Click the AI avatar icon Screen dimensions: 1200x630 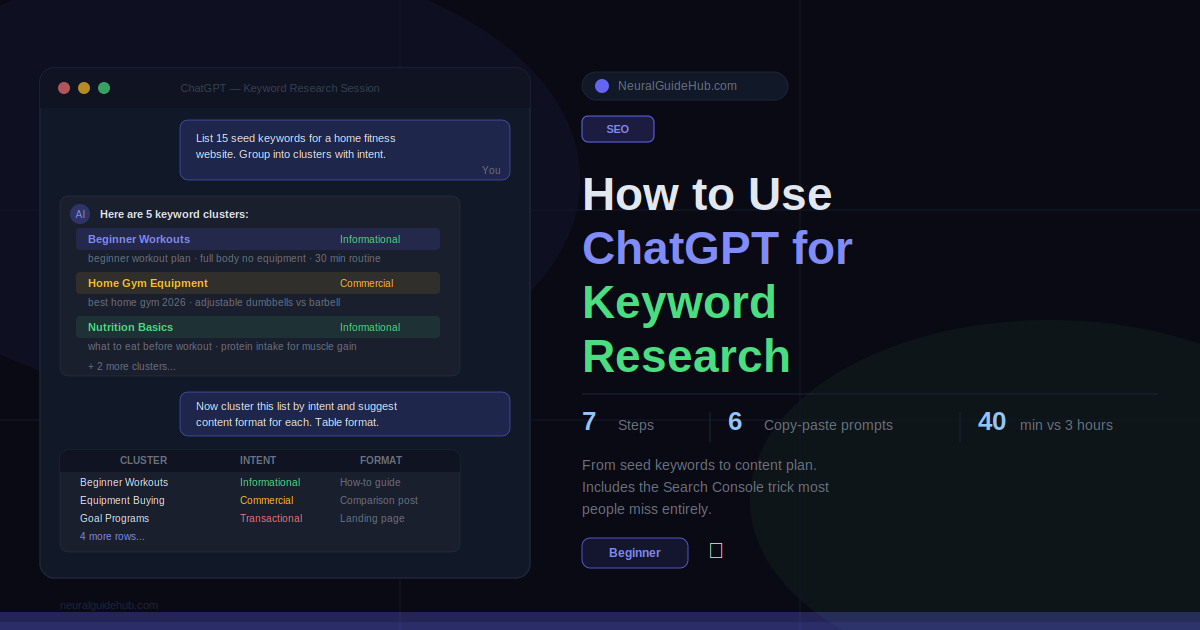click(80, 214)
